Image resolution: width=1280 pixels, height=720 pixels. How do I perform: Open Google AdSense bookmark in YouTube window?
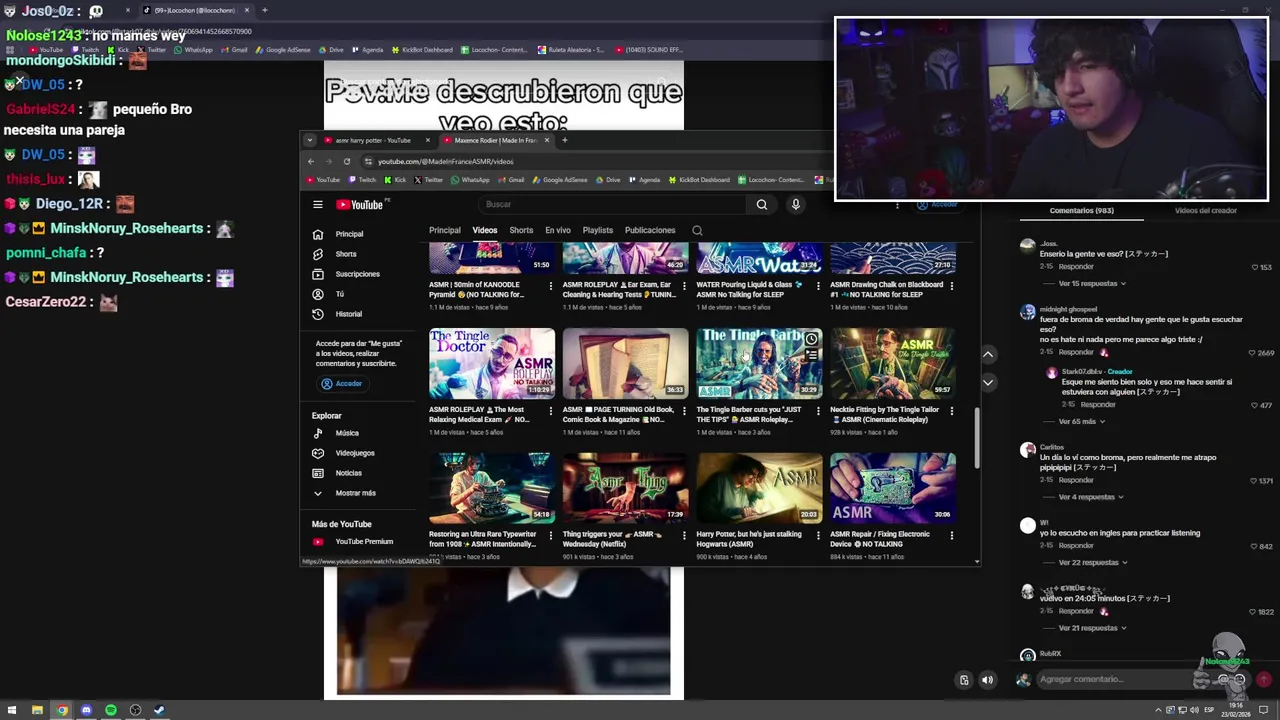click(x=560, y=180)
